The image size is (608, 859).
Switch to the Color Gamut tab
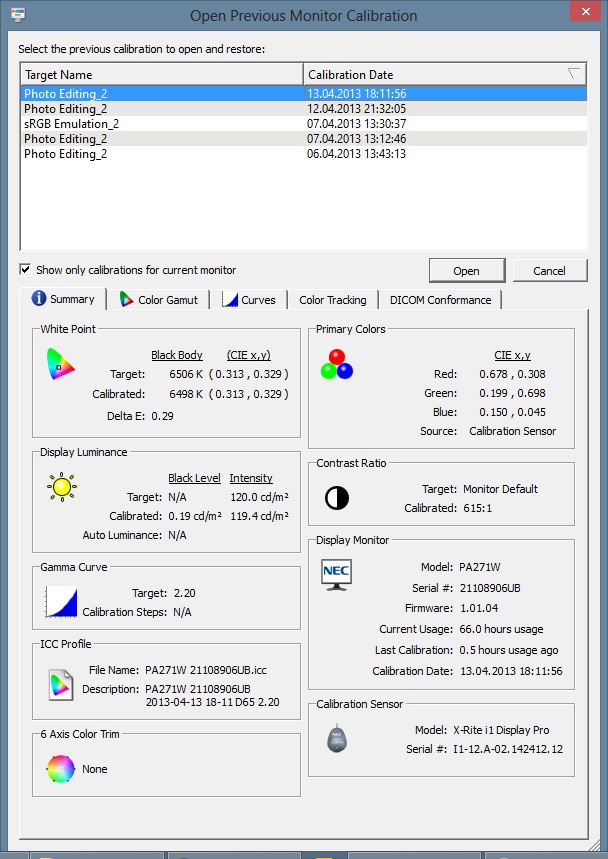click(158, 300)
